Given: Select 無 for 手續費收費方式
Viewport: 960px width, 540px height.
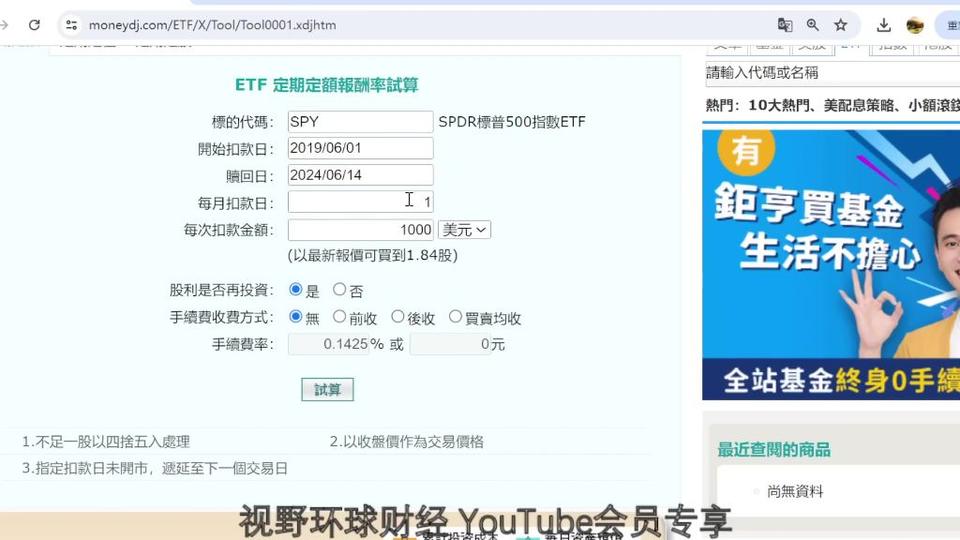Looking at the screenshot, I should [x=296, y=317].
